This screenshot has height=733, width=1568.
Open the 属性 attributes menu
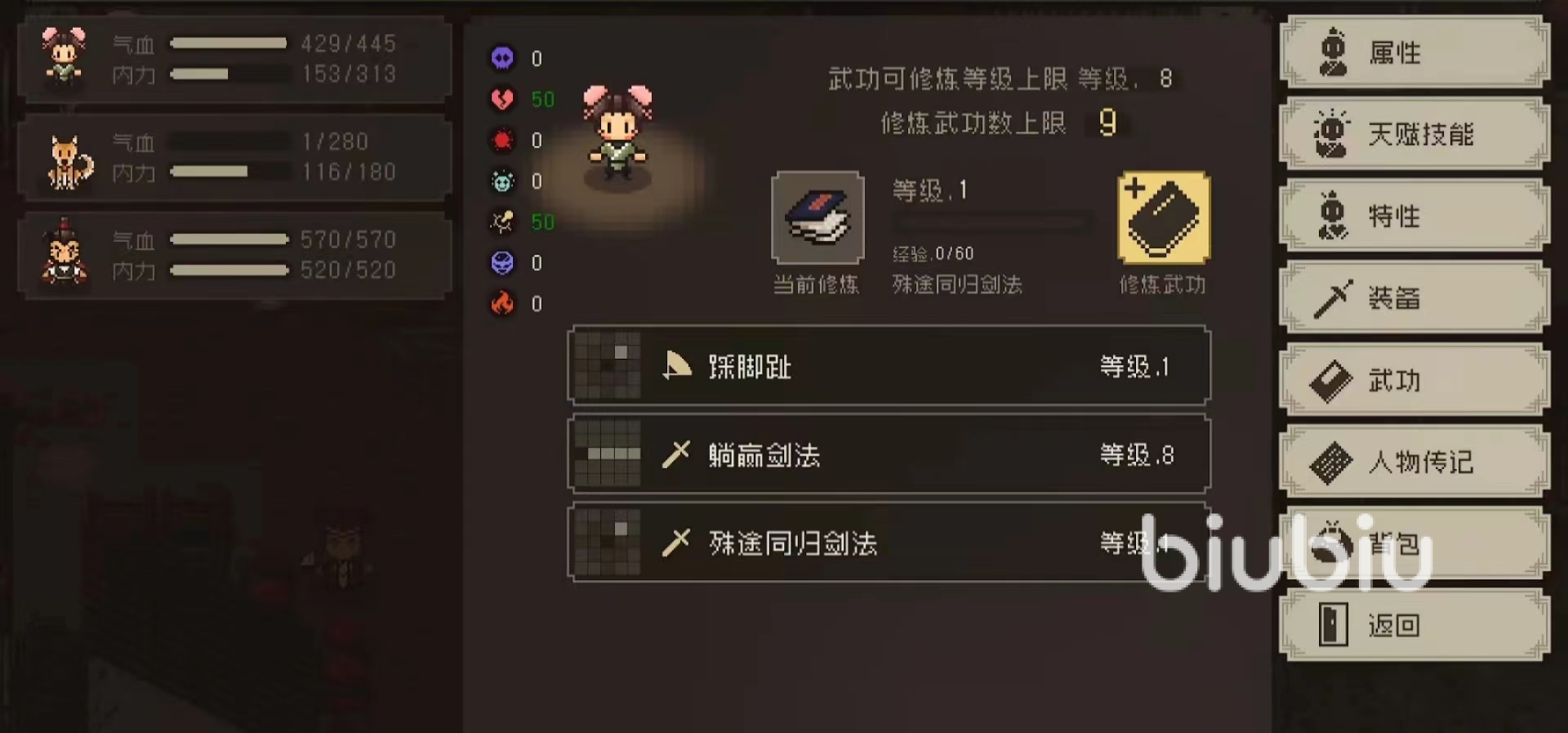coord(1414,52)
